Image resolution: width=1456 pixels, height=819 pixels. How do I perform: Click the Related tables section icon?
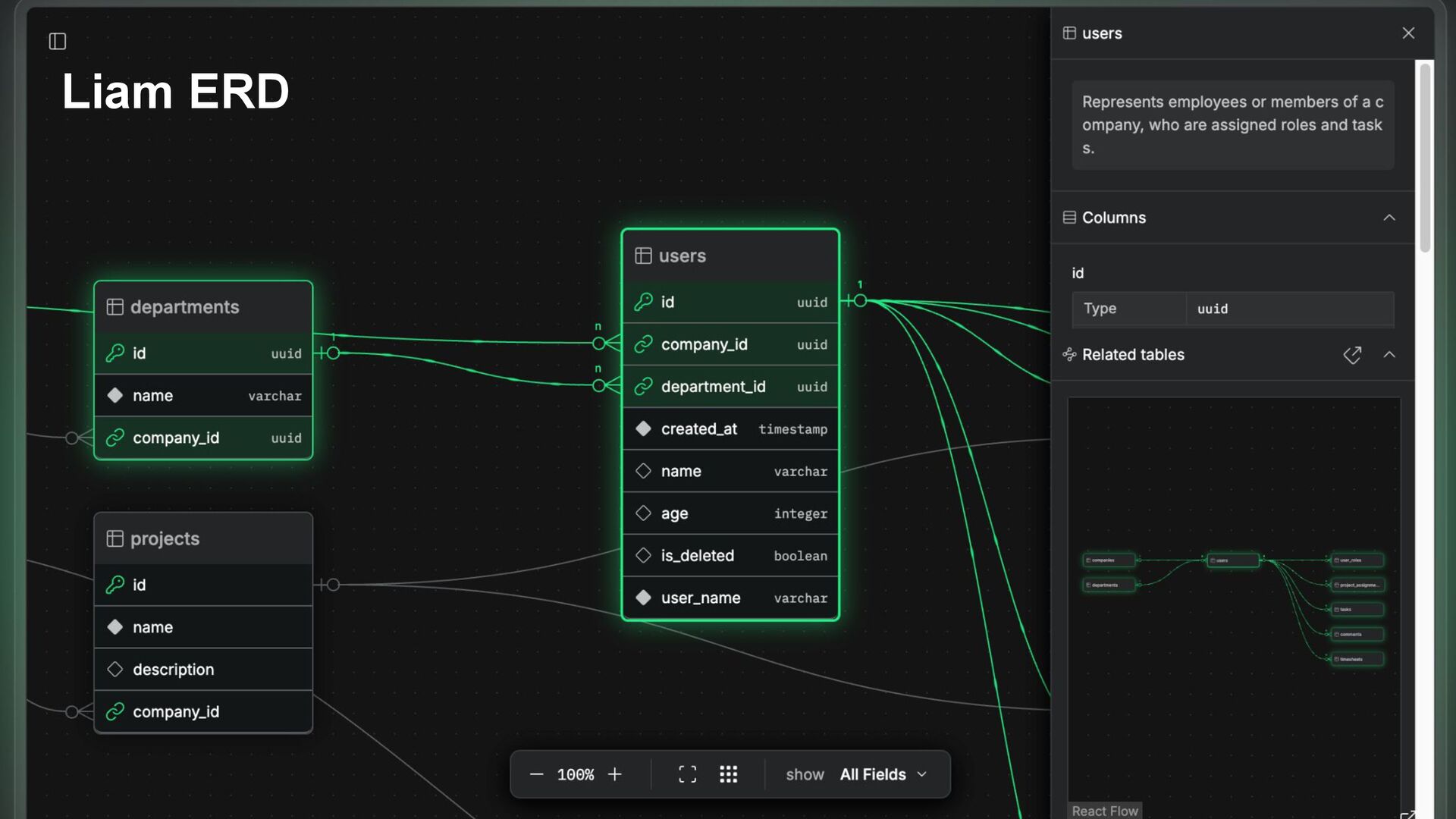click(x=1069, y=354)
